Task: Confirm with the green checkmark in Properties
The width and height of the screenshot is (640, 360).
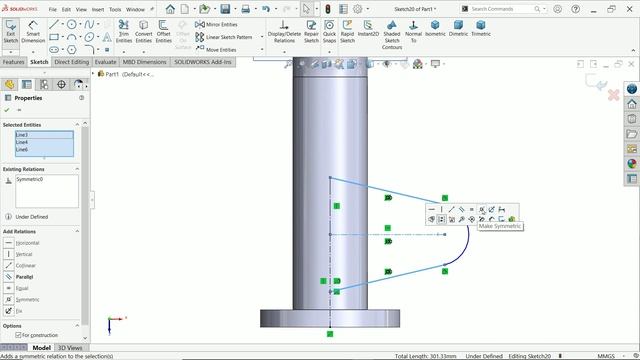Action: pyautogui.click(x=7, y=110)
